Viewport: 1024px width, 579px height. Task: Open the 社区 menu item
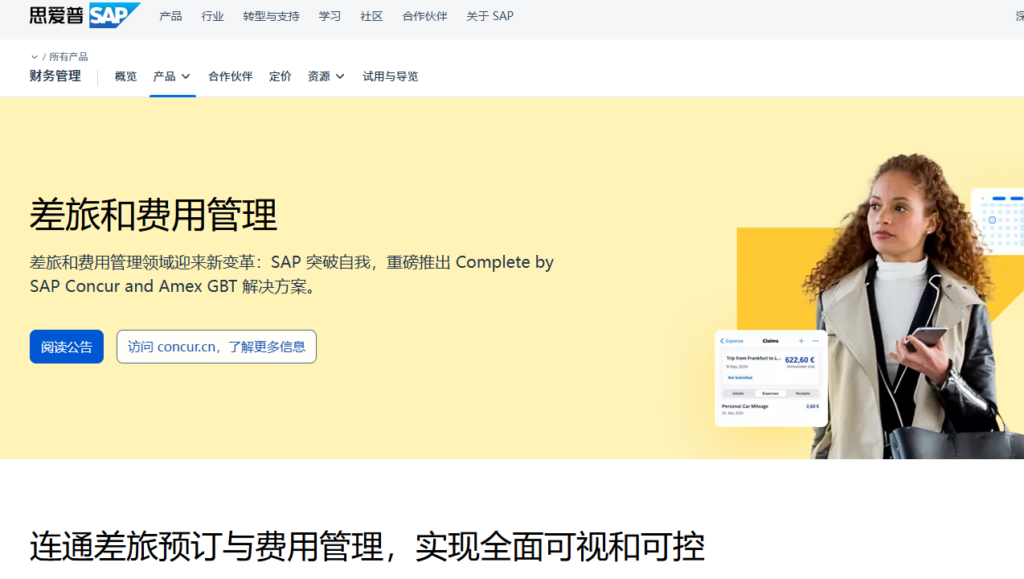coord(371,16)
